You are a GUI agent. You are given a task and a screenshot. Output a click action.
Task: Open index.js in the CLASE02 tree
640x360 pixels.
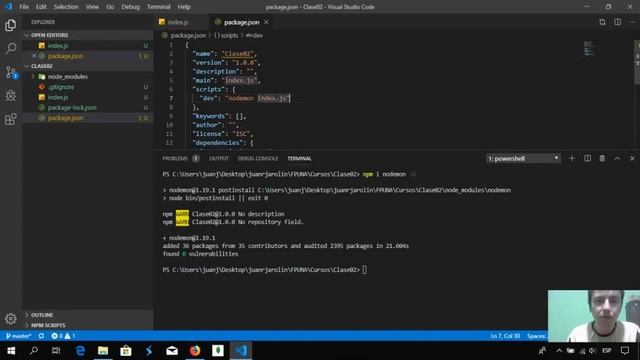(x=88, y=97)
